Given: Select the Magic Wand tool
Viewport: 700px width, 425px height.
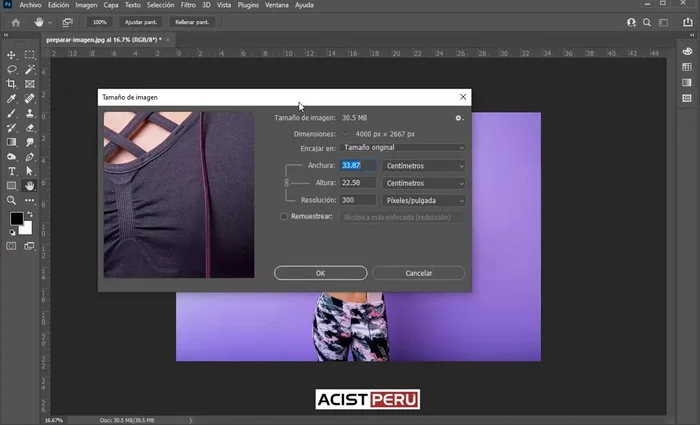Looking at the screenshot, I should (x=29, y=69).
